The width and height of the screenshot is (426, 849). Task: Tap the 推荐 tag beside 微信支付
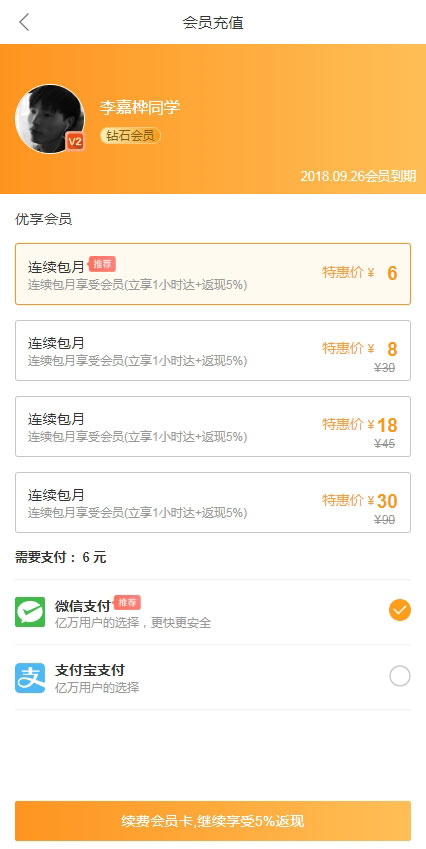[127, 602]
